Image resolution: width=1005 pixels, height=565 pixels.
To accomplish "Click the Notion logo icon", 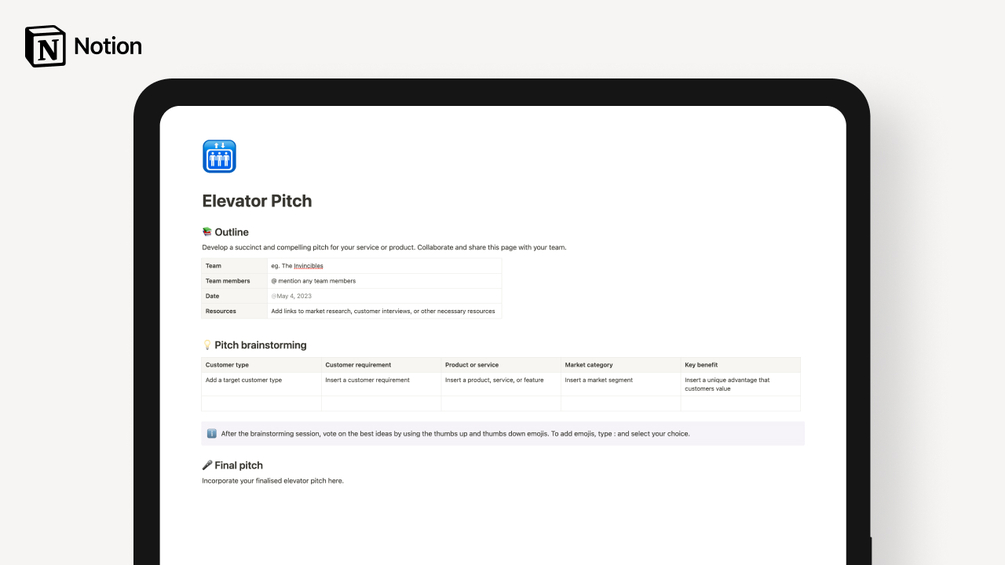I will [x=45, y=46].
